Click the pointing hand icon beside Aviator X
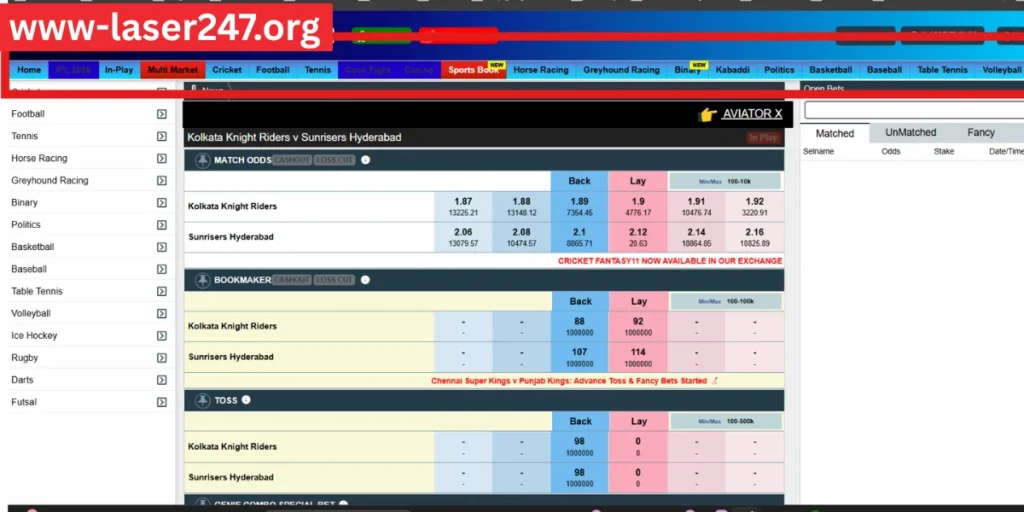1024x512 pixels. tap(707, 114)
